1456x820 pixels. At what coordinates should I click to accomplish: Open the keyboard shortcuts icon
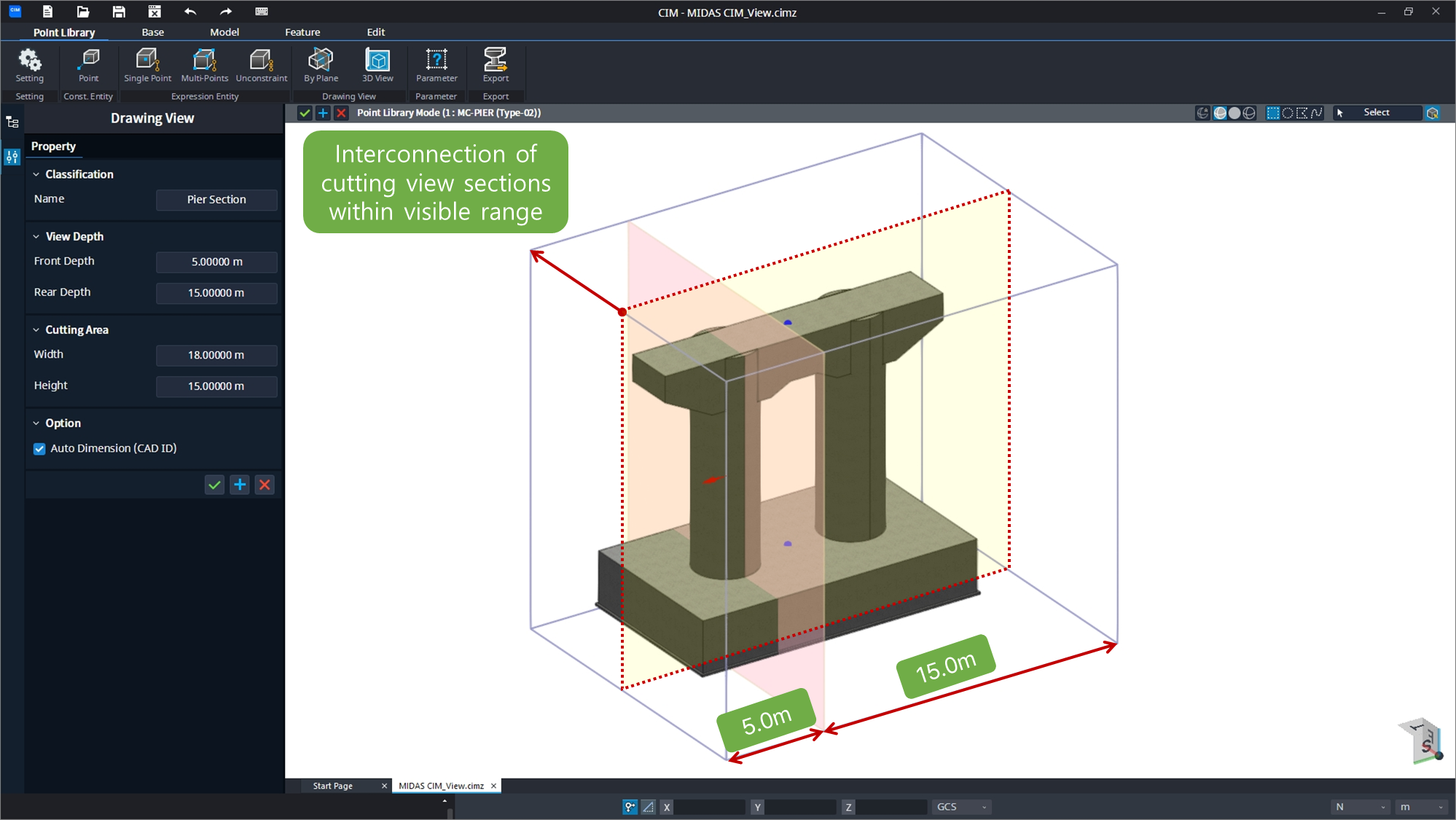[x=262, y=12]
